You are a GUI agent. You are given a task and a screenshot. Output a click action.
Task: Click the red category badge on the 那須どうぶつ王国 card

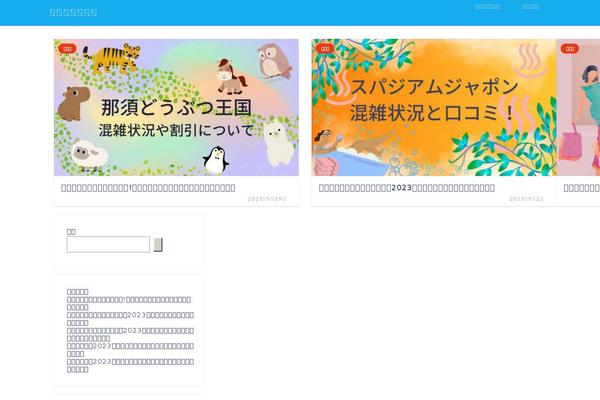coord(67,49)
